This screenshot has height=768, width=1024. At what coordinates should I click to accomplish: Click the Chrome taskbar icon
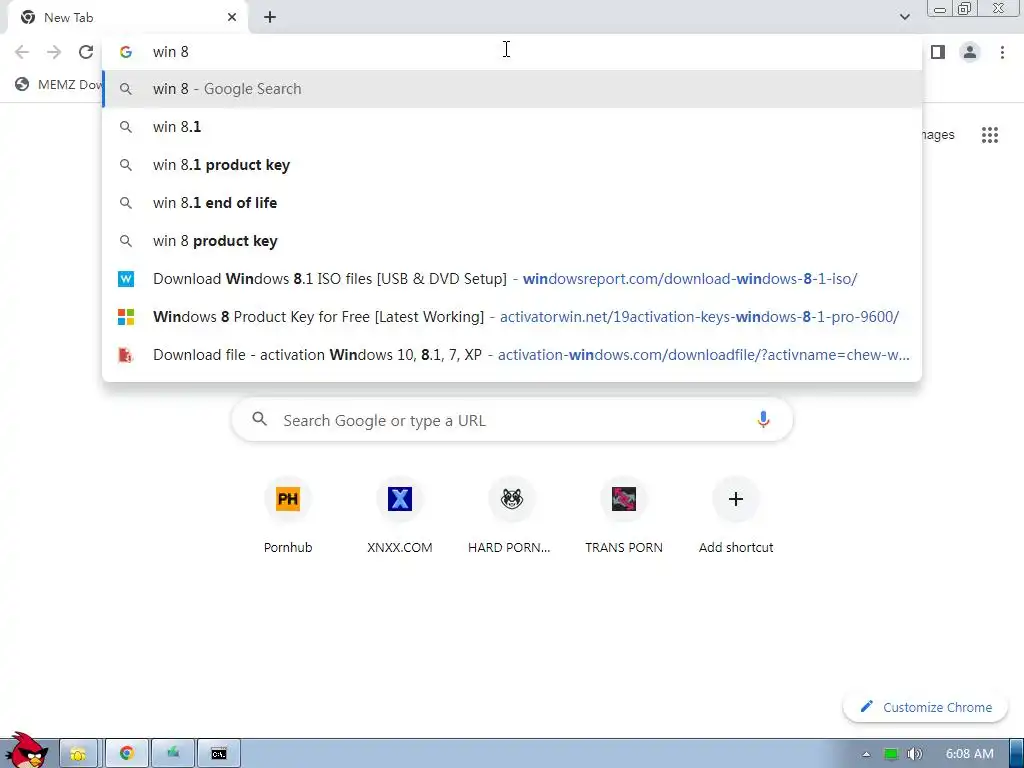pos(127,754)
